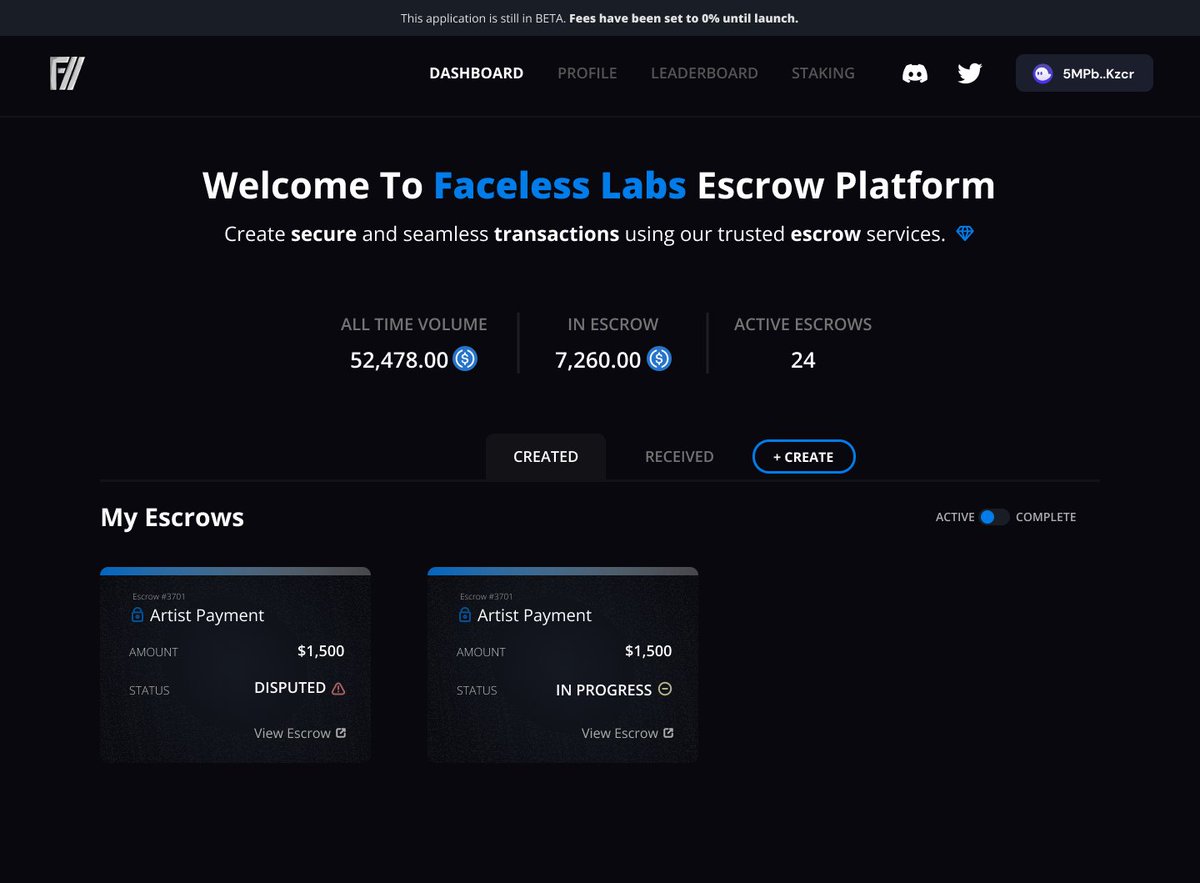
Task: Open the 5MPb..Kzcr wallet button
Action: coord(1084,73)
